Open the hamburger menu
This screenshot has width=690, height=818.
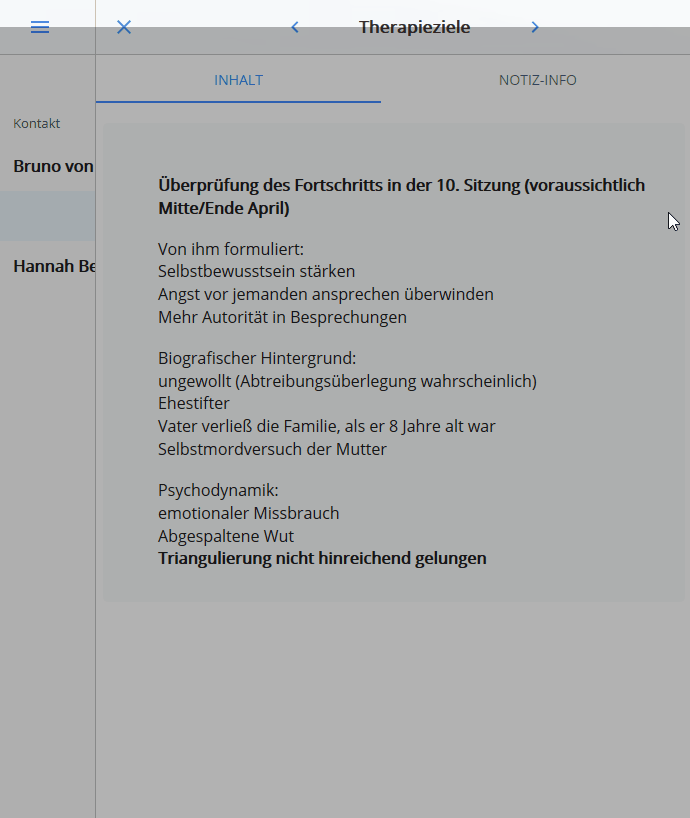click(x=40, y=27)
